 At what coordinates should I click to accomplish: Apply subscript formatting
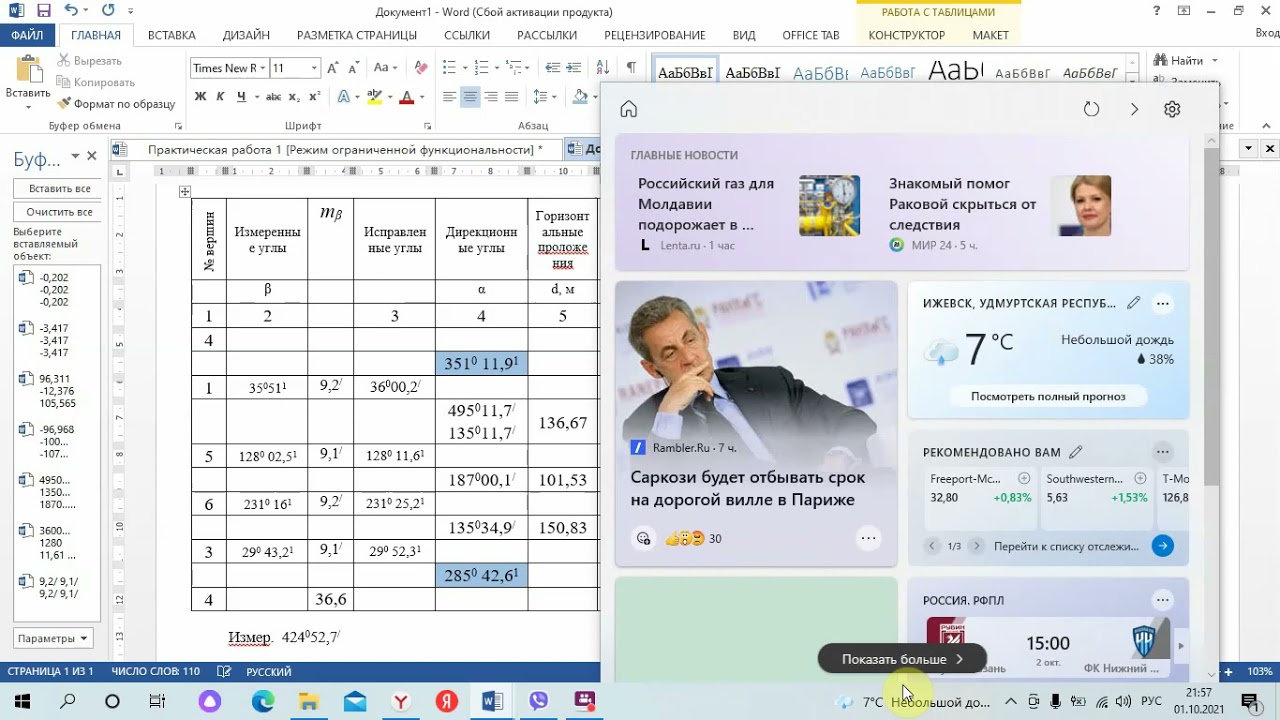click(x=296, y=97)
